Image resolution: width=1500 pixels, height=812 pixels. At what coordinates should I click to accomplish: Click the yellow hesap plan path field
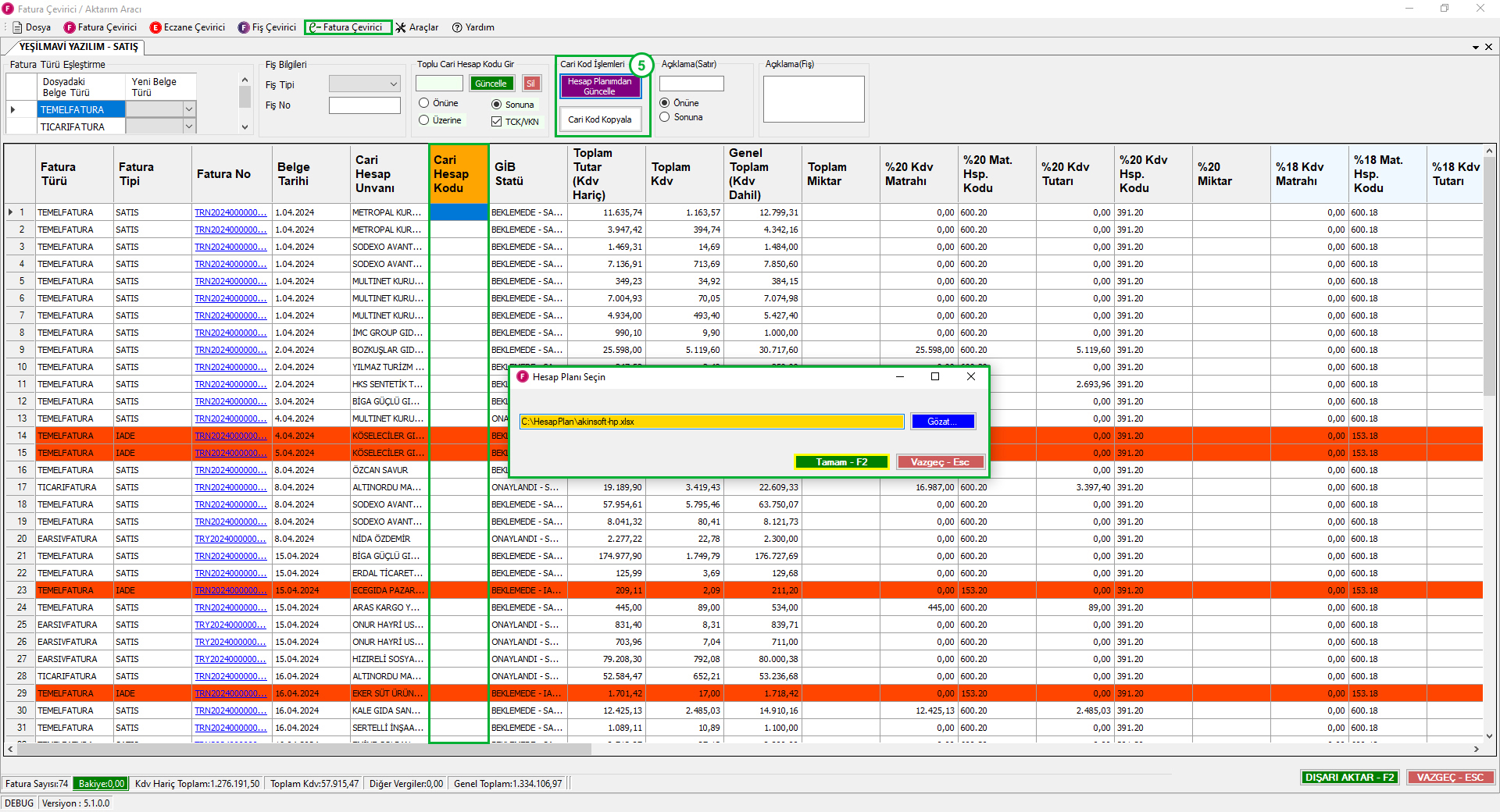coord(711,422)
